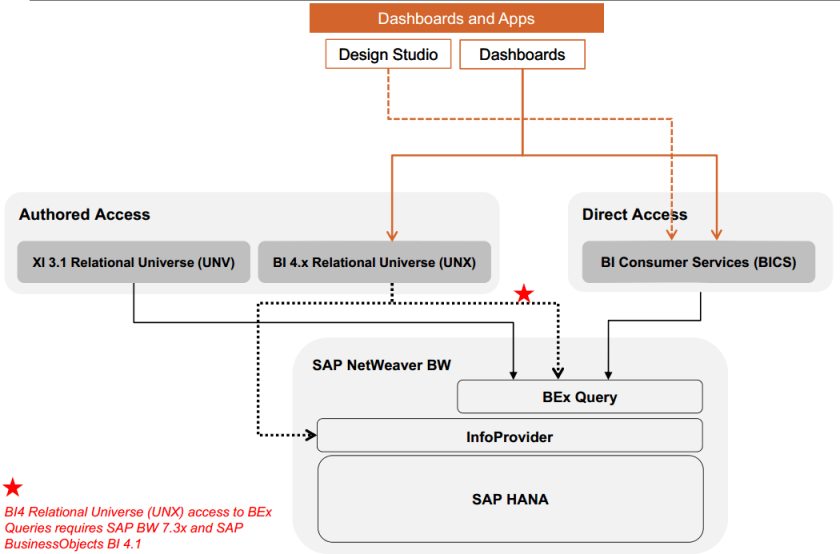This screenshot has width=840, height=554.
Task: Click the solid orange arrowhead entering BICS box
Action: [716, 234]
